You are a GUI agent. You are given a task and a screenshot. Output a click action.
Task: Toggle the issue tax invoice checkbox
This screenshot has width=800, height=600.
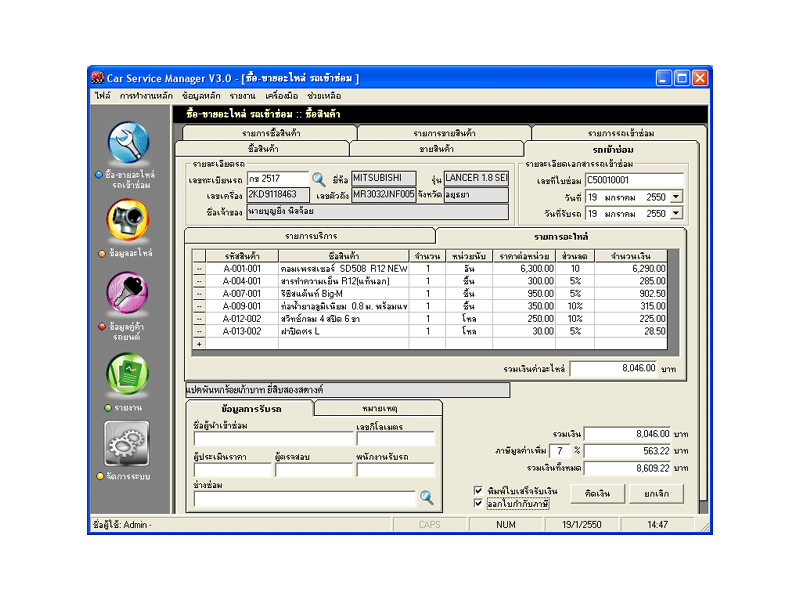[478, 504]
